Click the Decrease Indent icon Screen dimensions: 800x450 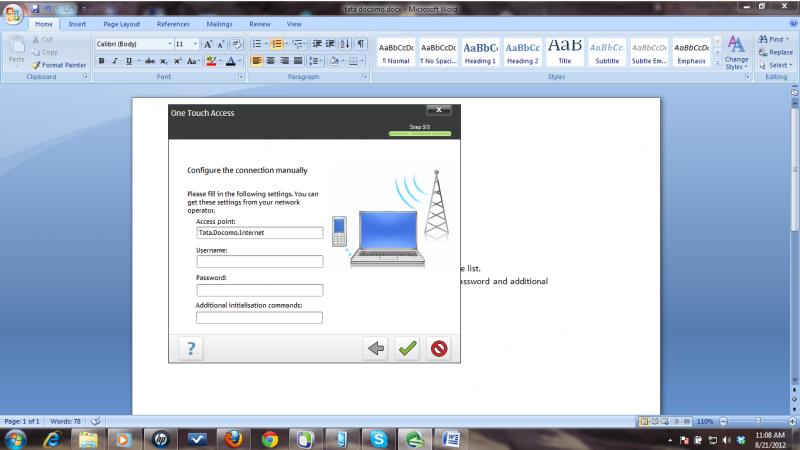point(317,44)
